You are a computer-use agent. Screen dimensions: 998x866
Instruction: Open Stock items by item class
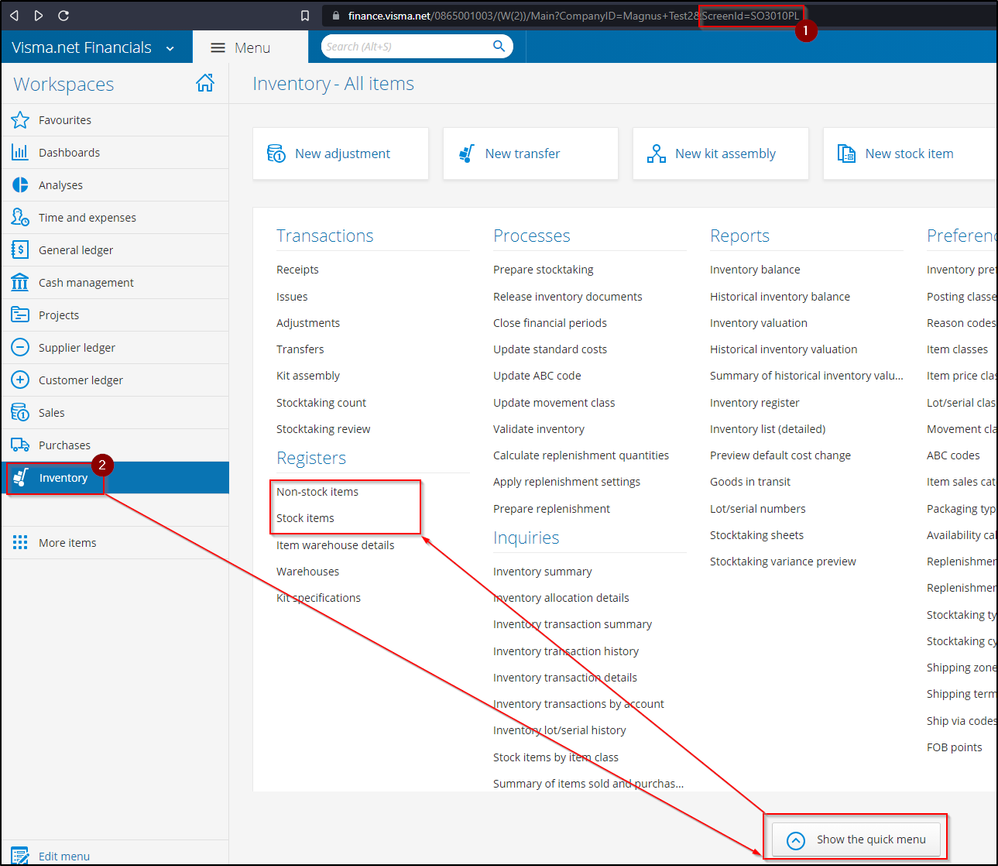coord(556,757)
